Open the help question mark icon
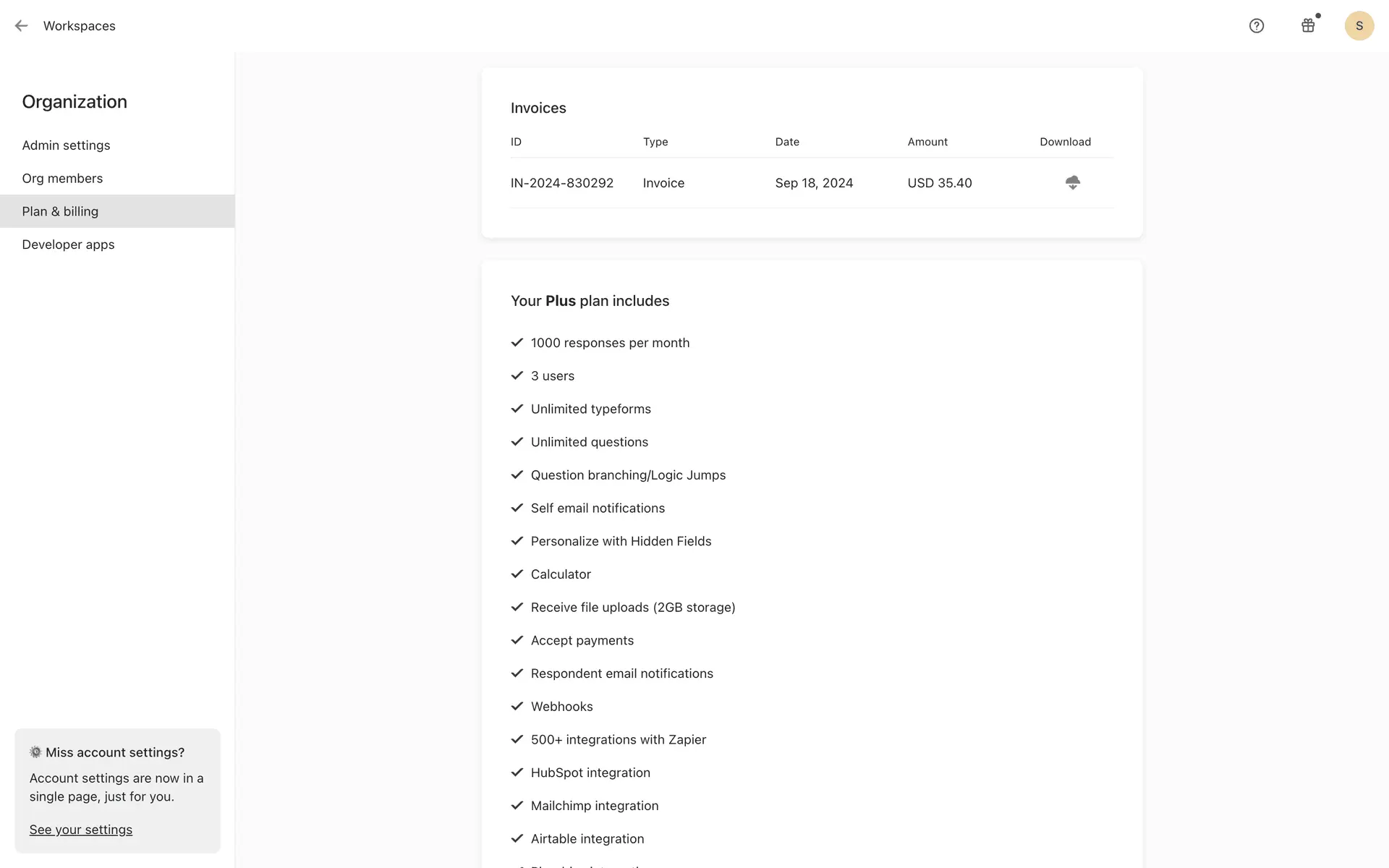This screenshot has height=868, width=1389. click(x=1257, y=26)
